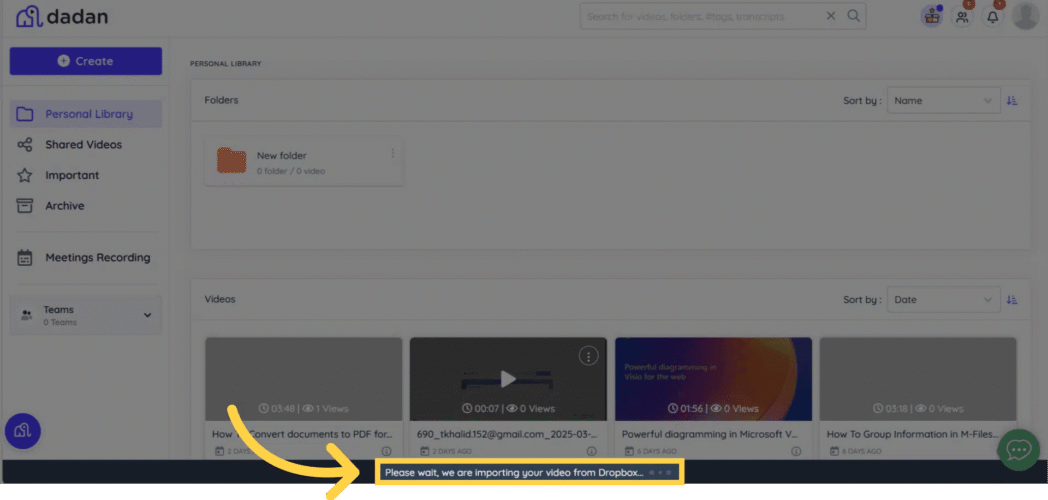Click the three-dot menu on New folder

[393, 154]
